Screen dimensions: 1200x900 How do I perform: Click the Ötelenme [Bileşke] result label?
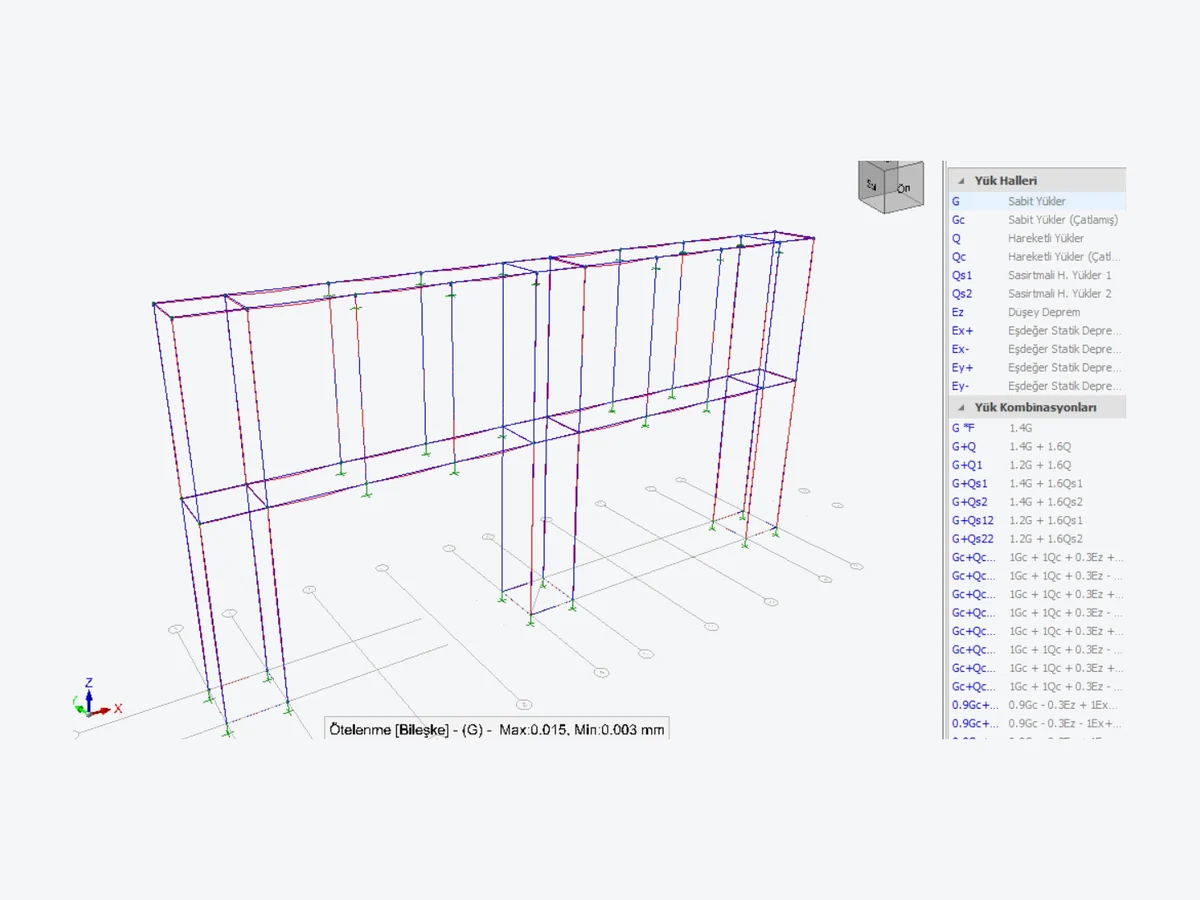[x=497, y=730]
